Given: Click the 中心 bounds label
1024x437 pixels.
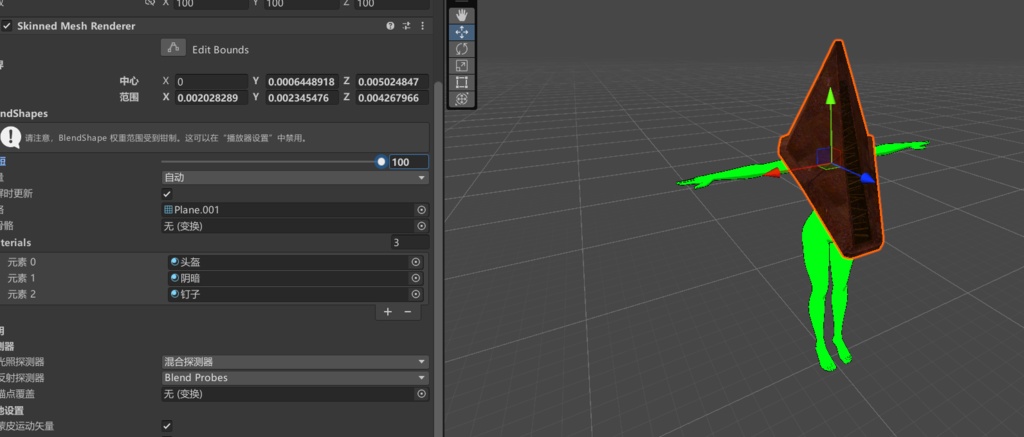Looking at the screenshot, I should pos(129,81).
